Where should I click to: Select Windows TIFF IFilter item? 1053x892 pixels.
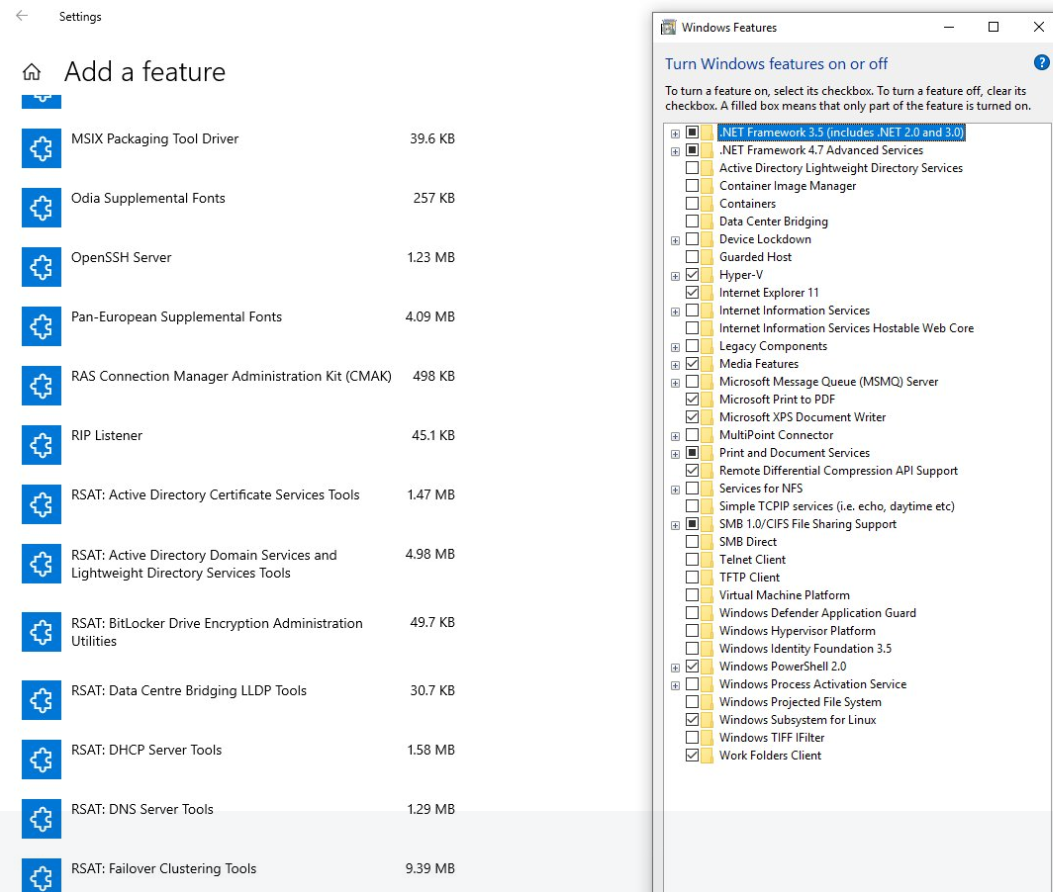tap(771, 738)
